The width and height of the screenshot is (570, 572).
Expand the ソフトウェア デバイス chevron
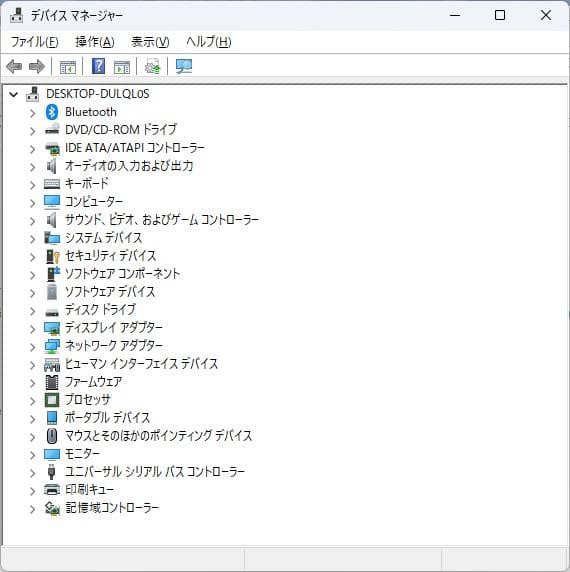point(32,293)
